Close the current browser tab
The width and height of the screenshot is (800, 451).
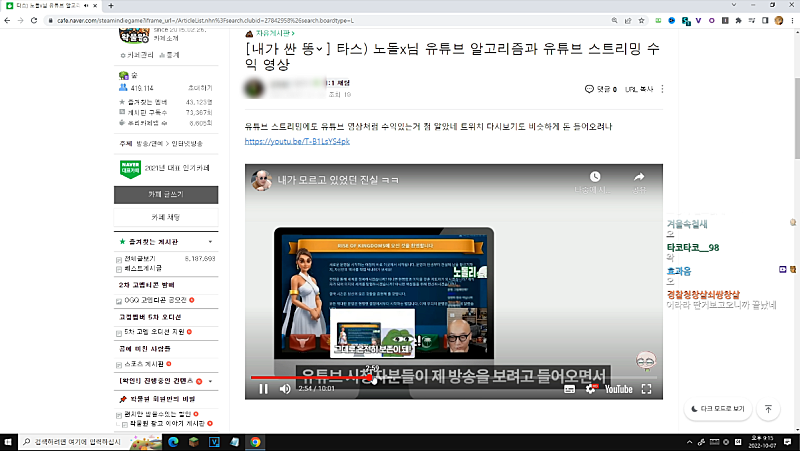95,6
